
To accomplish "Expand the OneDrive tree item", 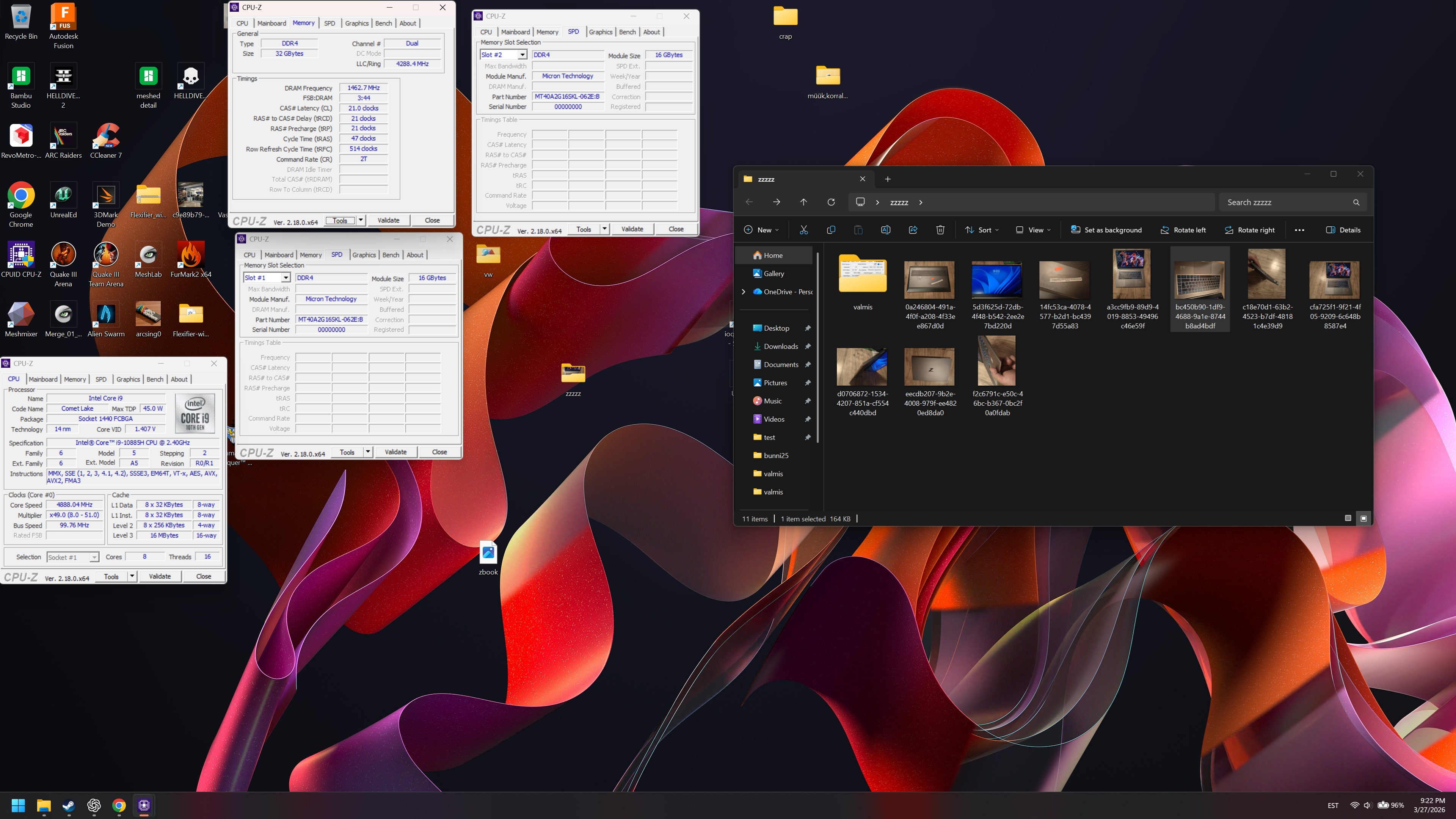I will coord(743,292).
